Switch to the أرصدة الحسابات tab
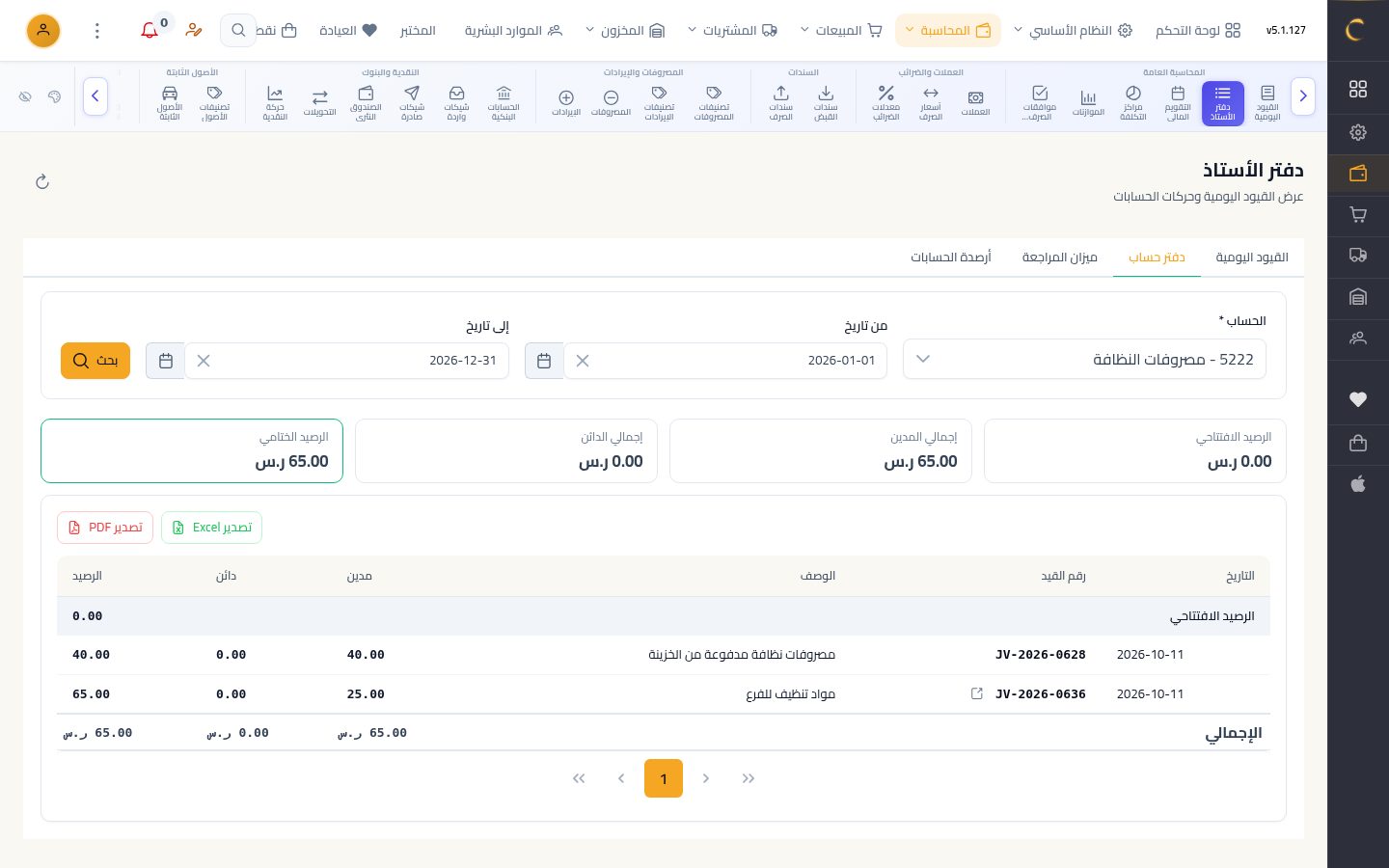The image size is (1389, 868). pos(951,258)
